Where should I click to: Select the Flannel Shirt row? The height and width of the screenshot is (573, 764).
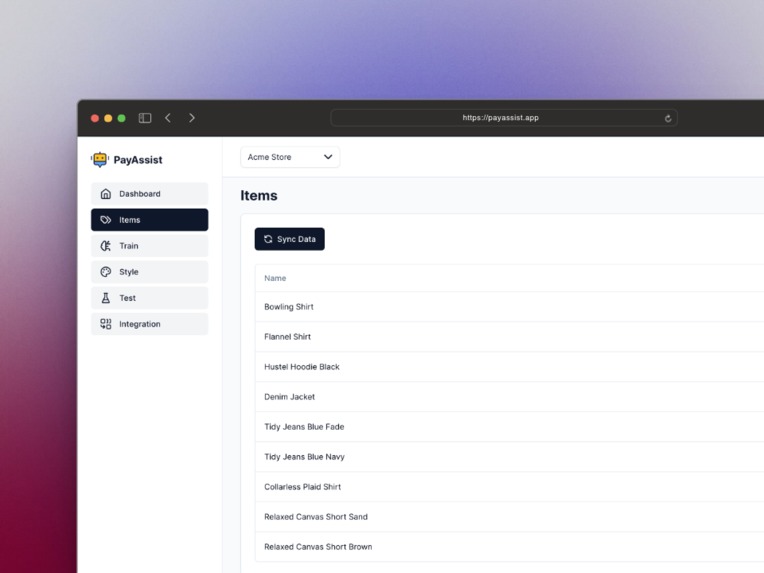510,337
